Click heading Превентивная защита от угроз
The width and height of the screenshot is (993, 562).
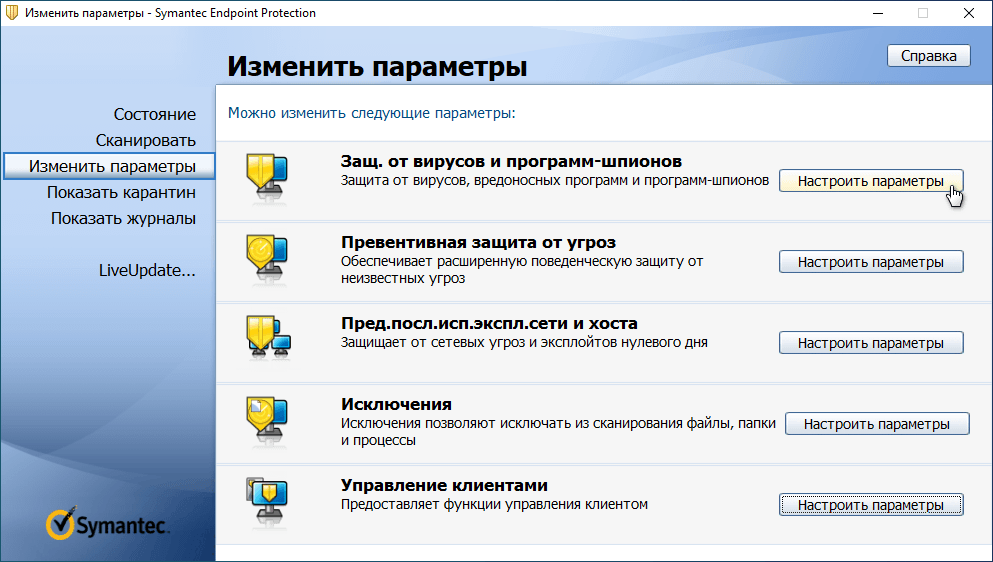pos(478,242)
